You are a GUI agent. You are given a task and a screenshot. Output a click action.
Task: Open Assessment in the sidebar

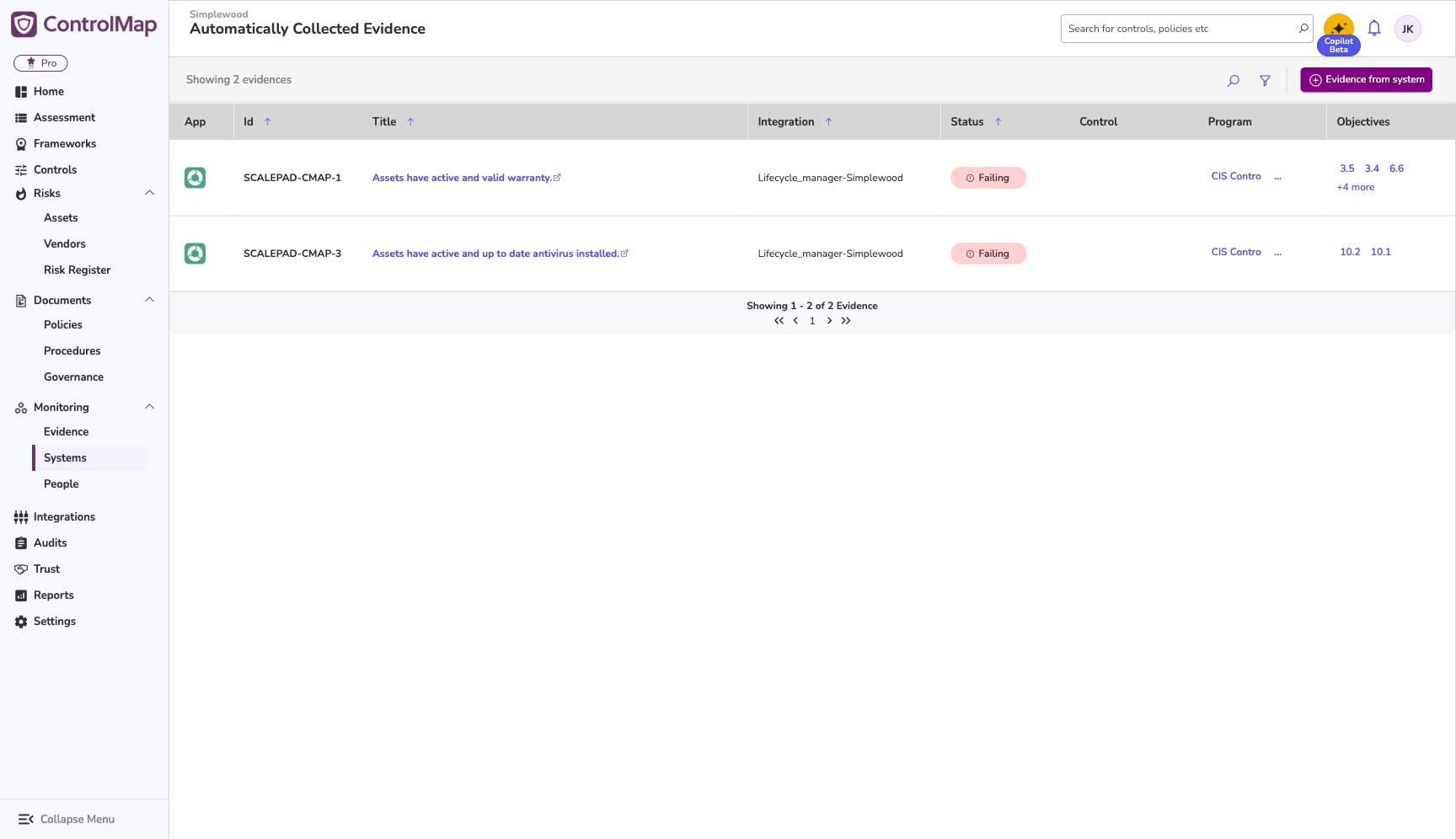coord(64,118)
